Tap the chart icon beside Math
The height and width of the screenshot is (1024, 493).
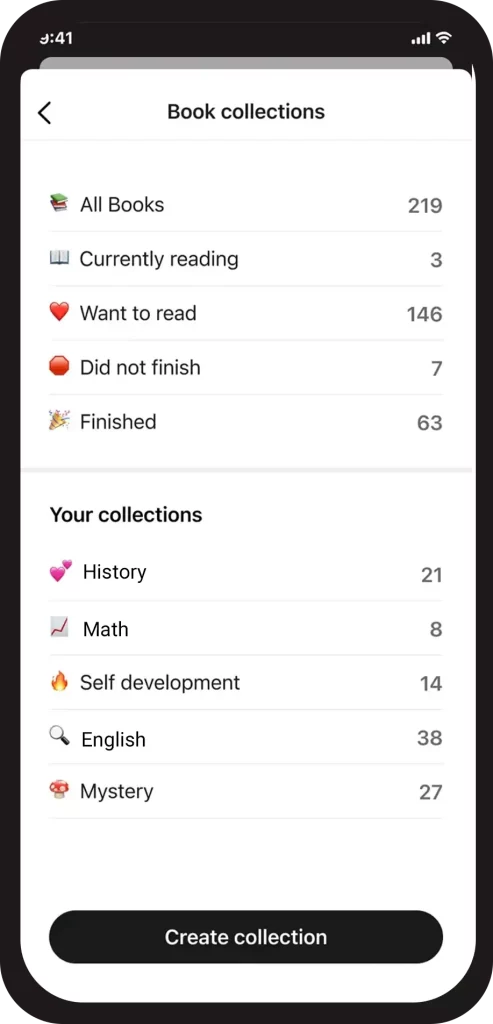(59, 628)
